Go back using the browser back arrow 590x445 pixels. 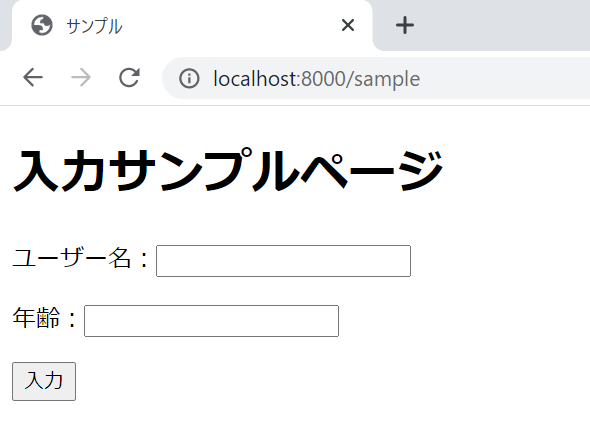(x=33, y=78)
